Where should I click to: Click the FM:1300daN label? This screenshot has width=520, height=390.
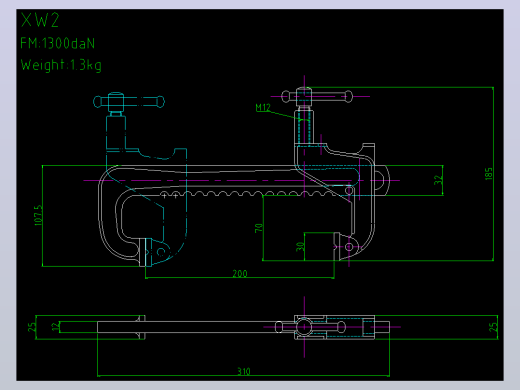[x=58, y=43]
